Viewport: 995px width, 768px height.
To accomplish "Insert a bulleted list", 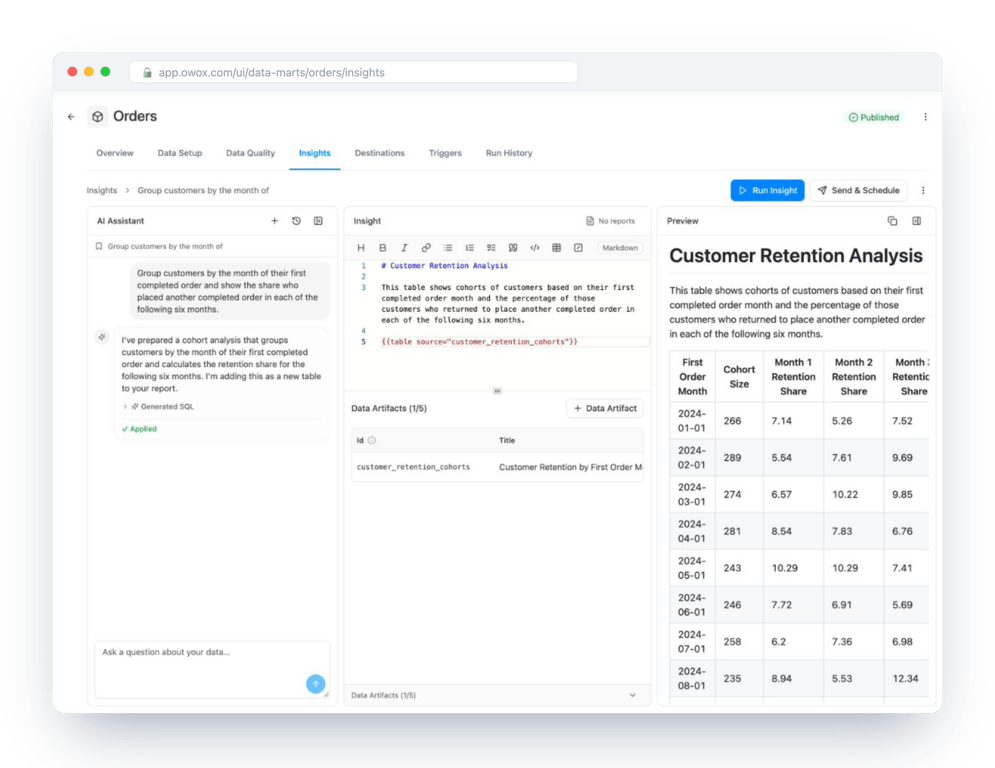I will [x=448, y=248].
